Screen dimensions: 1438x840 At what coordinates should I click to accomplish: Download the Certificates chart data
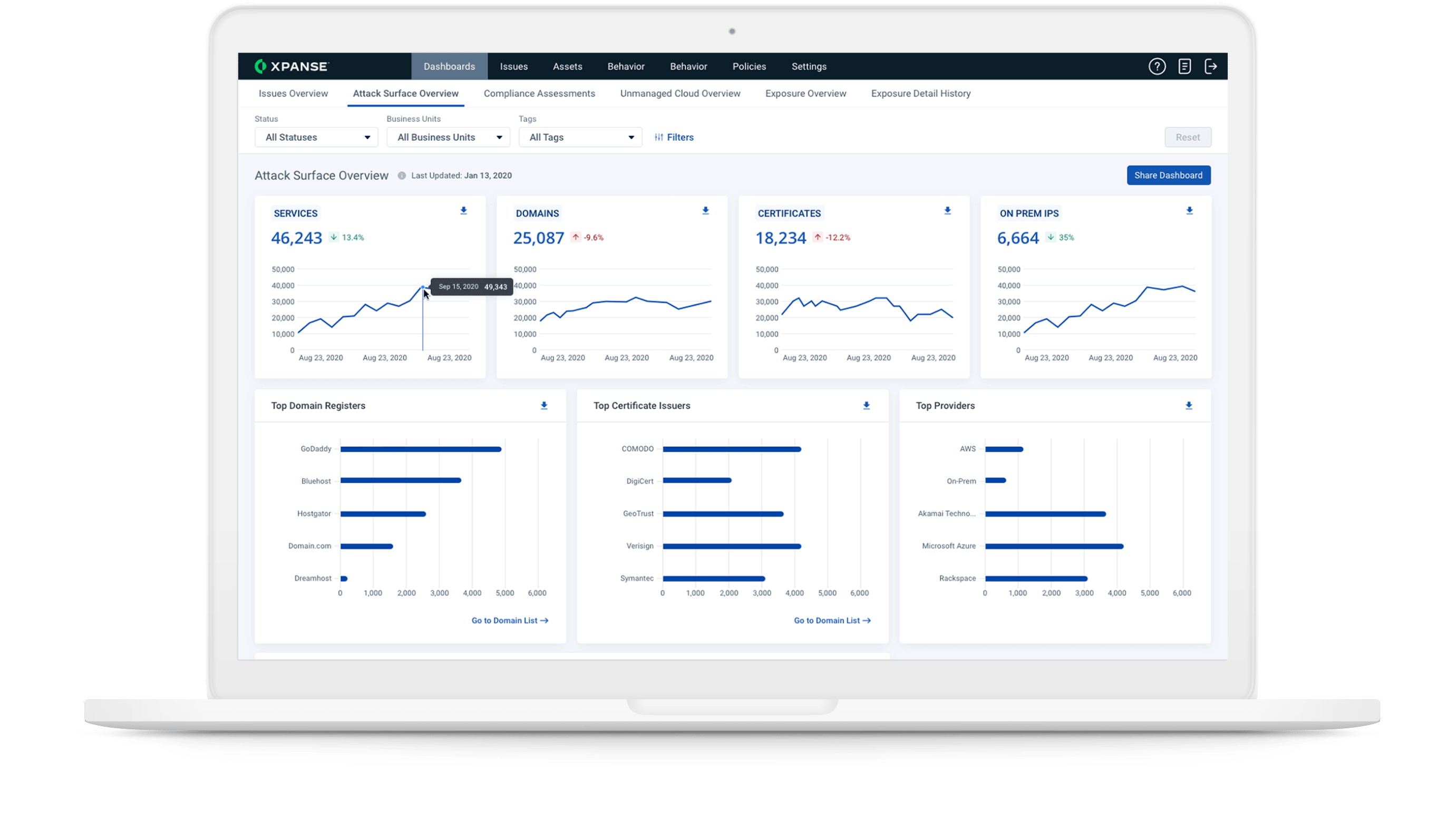[x=947, y=211]
